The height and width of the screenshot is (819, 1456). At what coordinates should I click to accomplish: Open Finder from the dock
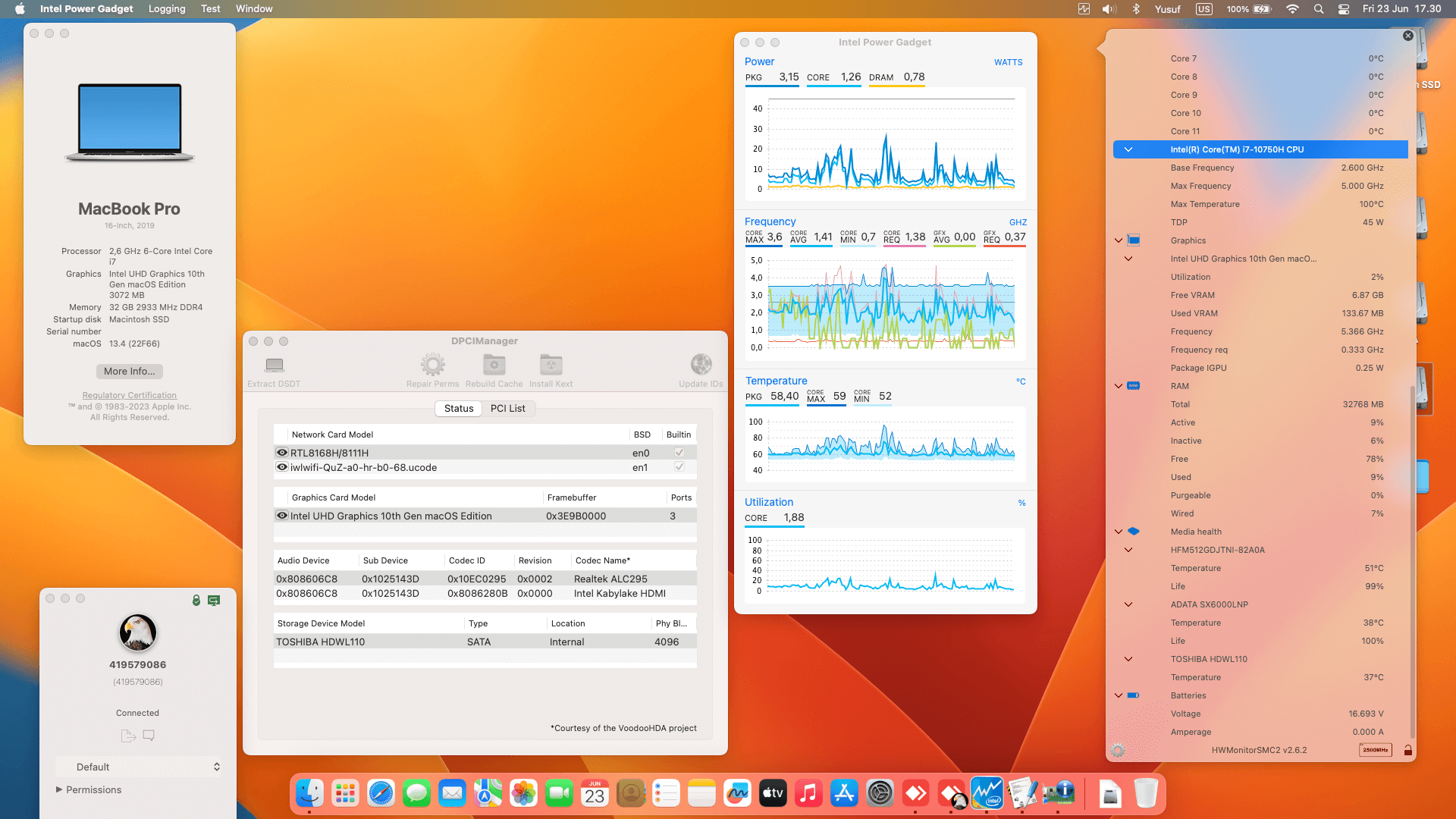(309, 794)
